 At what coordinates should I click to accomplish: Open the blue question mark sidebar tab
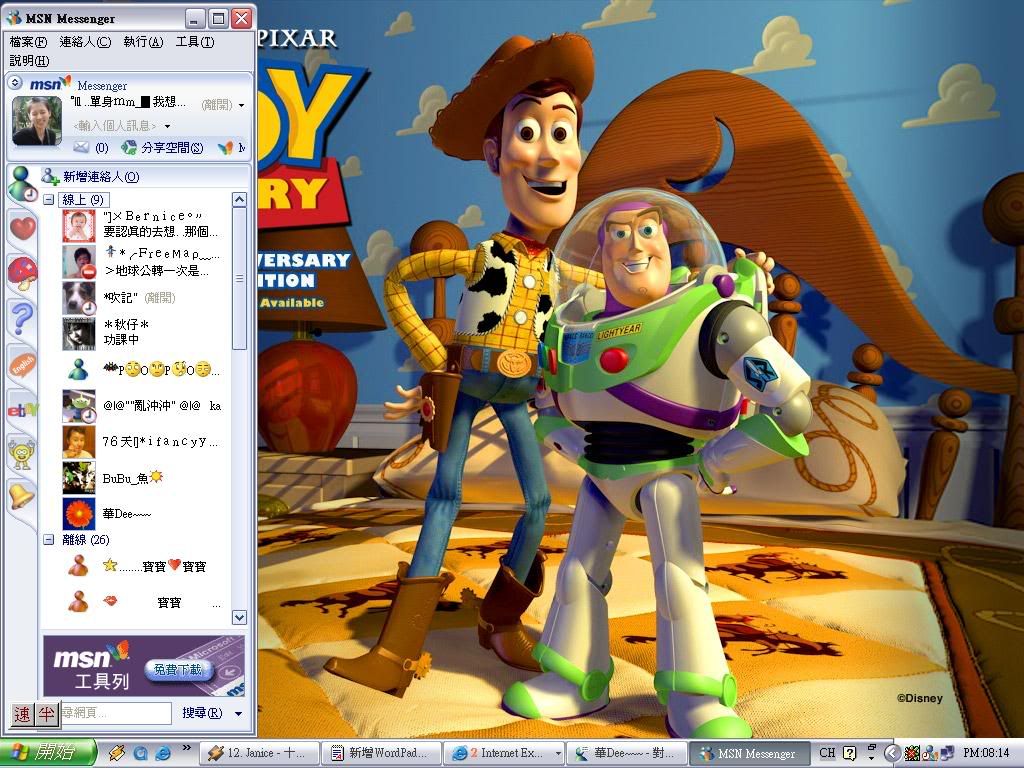[x=22, y=319]
